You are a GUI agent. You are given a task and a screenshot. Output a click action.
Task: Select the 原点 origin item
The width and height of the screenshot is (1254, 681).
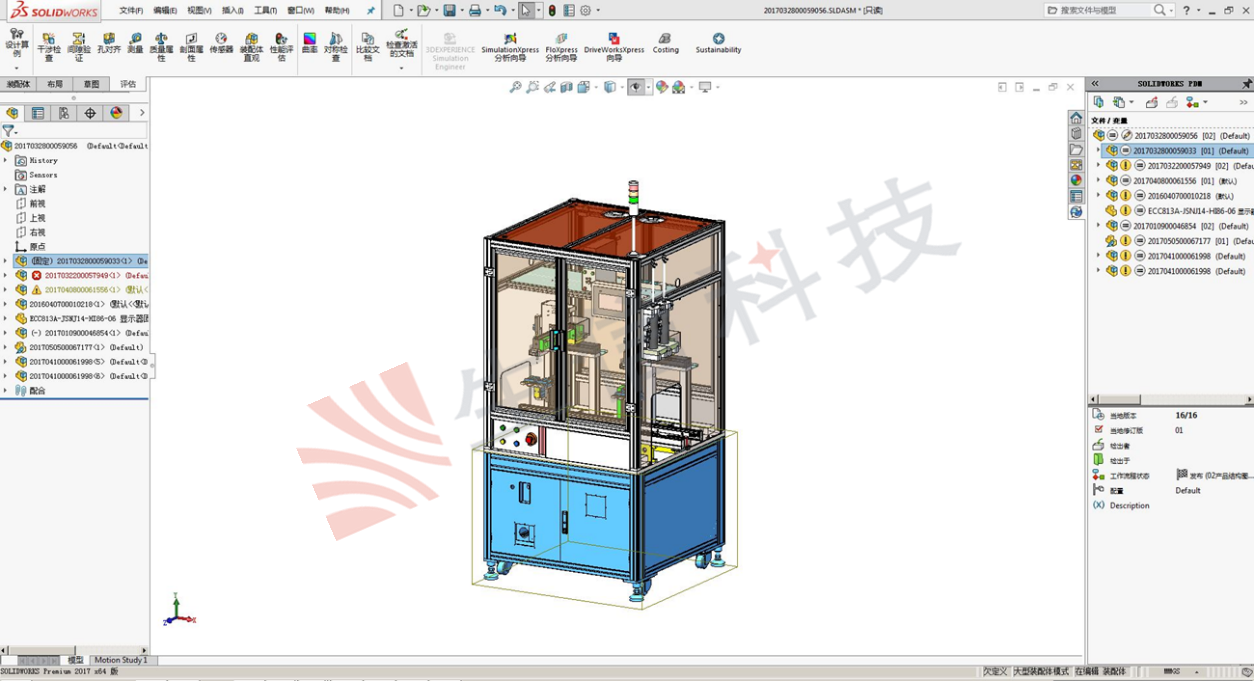[30, 246]
